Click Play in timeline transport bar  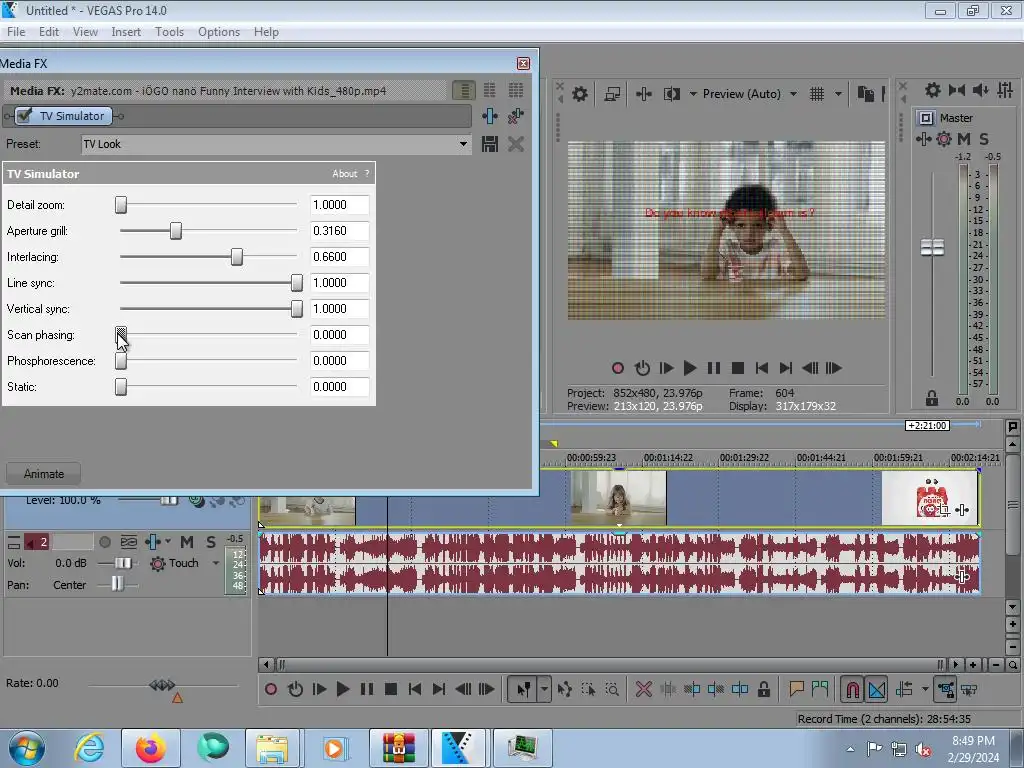(x=342, y=689)
